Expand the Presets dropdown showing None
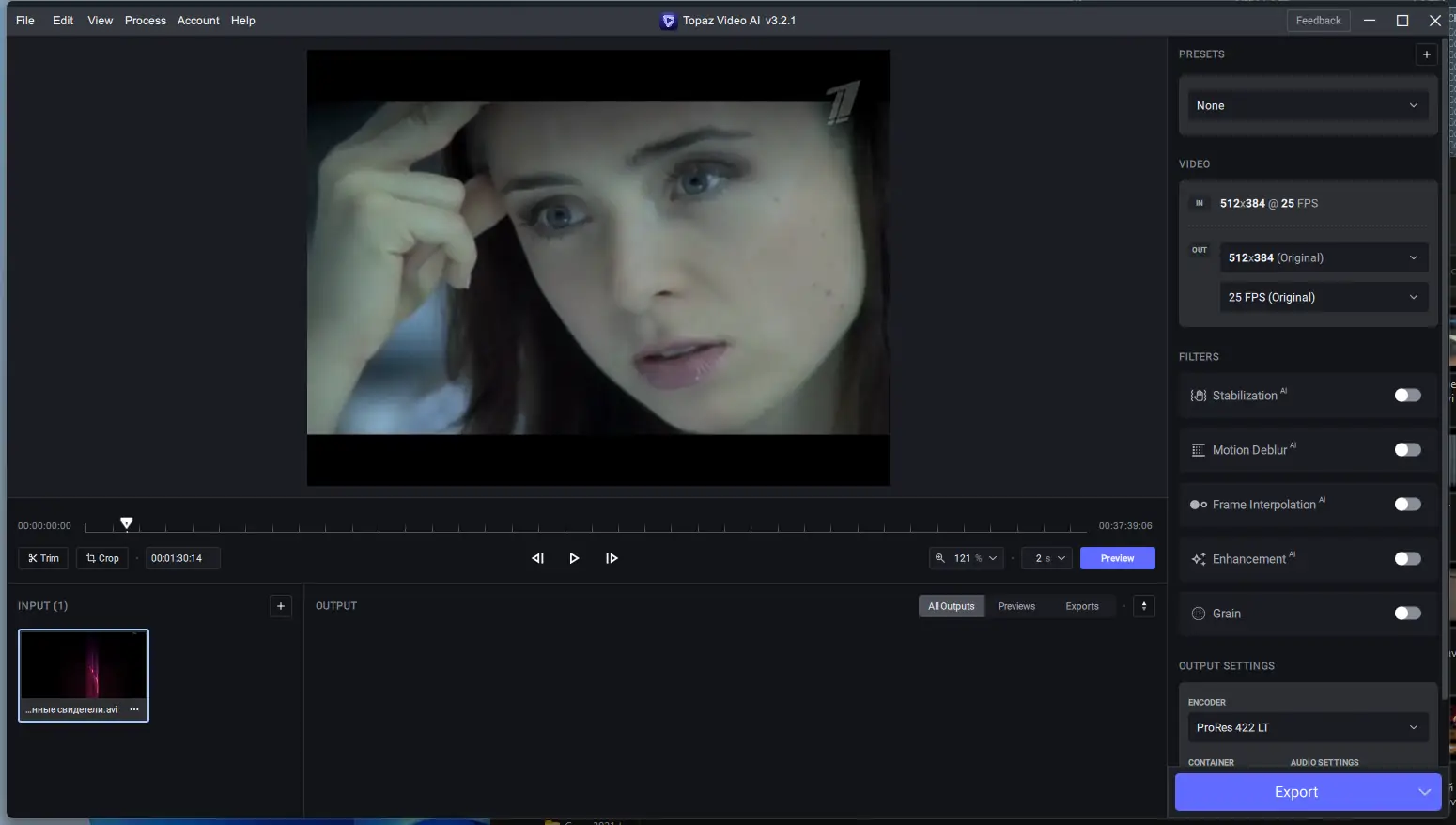This screenshot has width=1456, height=825. click(1307, 106)
